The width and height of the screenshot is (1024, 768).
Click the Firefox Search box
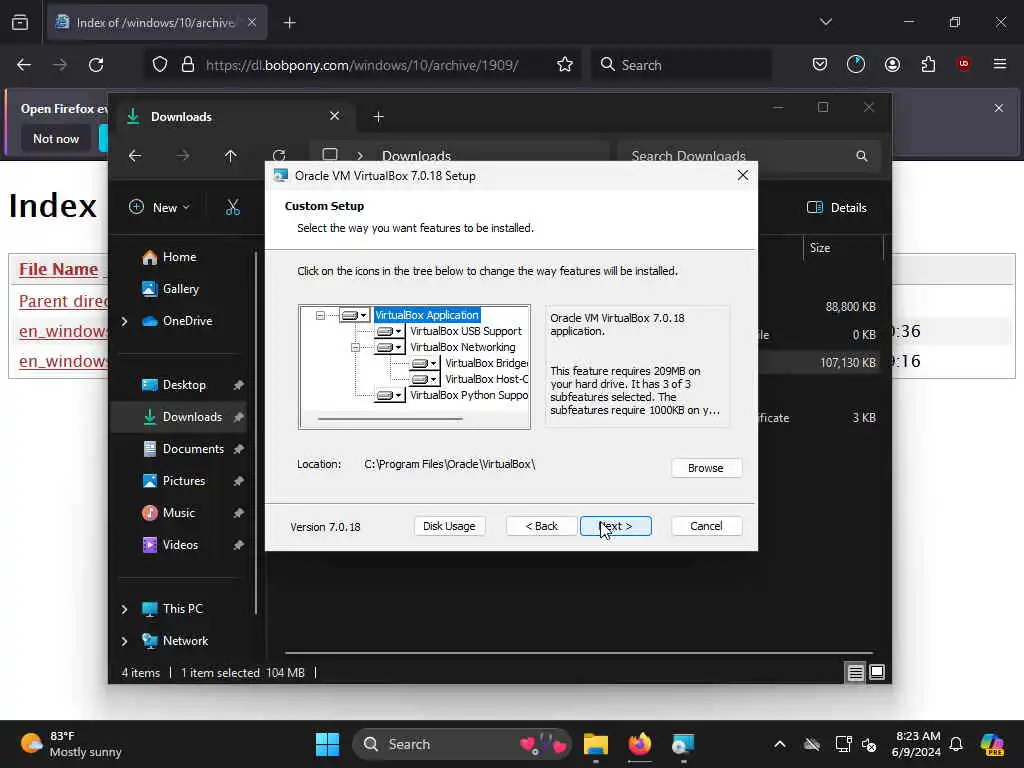click(x=681, y=65)
